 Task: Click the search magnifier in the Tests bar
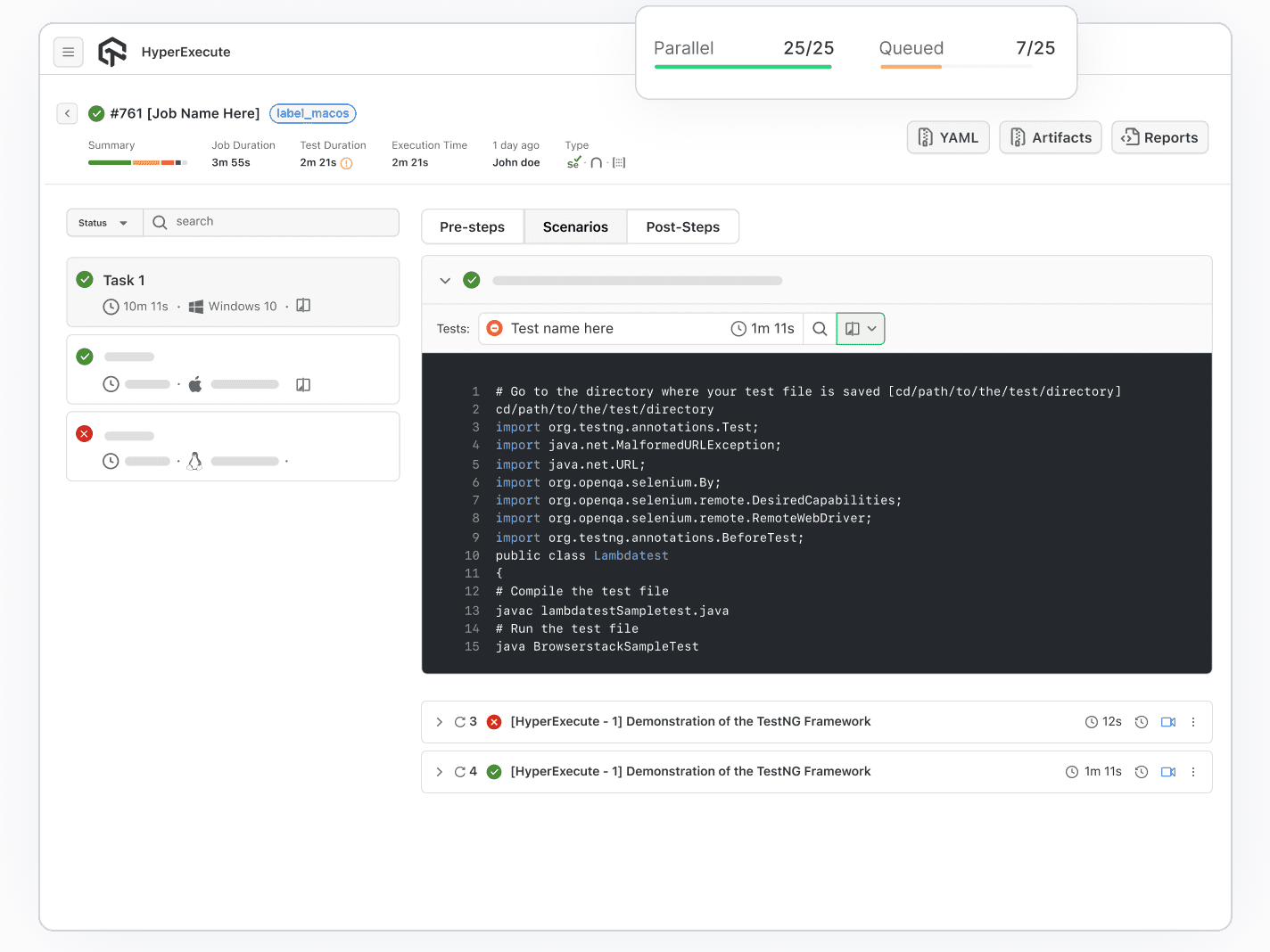[x=820, y=328]
